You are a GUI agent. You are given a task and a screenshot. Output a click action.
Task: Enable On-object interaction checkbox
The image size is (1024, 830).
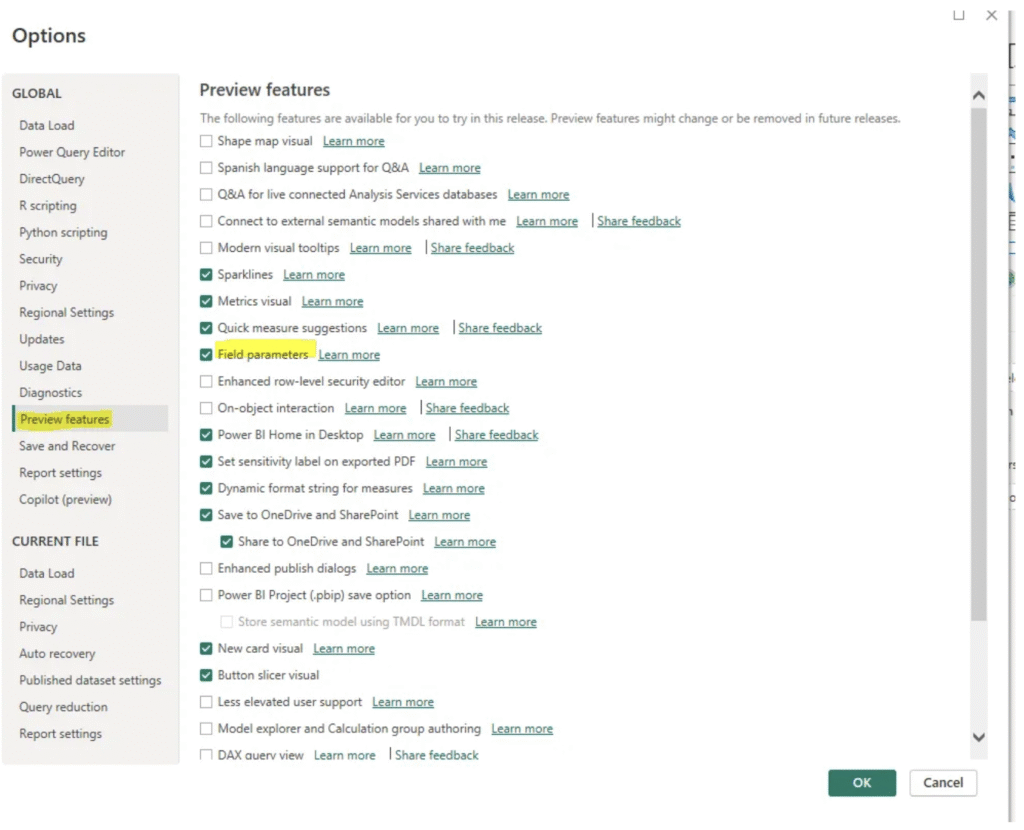click(206, 408)
